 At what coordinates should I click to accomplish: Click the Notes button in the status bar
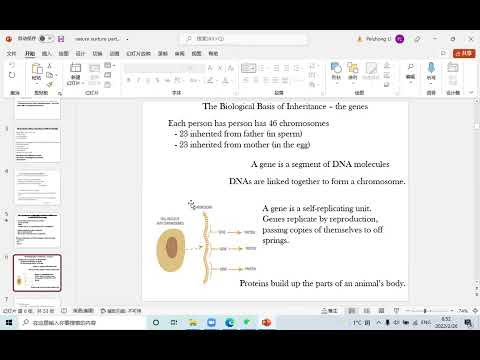click(x=329, y=311)
